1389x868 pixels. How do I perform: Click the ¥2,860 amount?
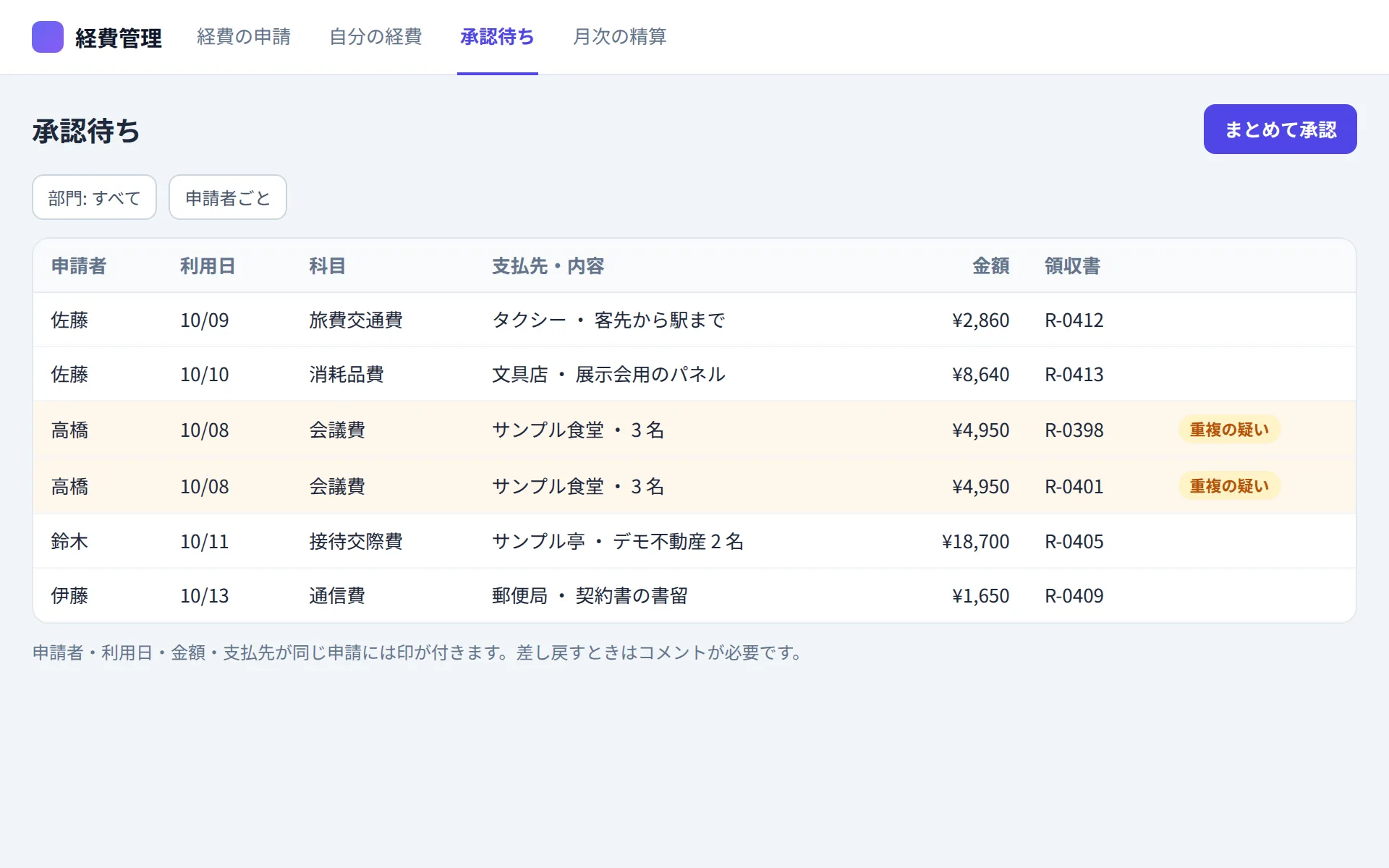pos(980,320)
